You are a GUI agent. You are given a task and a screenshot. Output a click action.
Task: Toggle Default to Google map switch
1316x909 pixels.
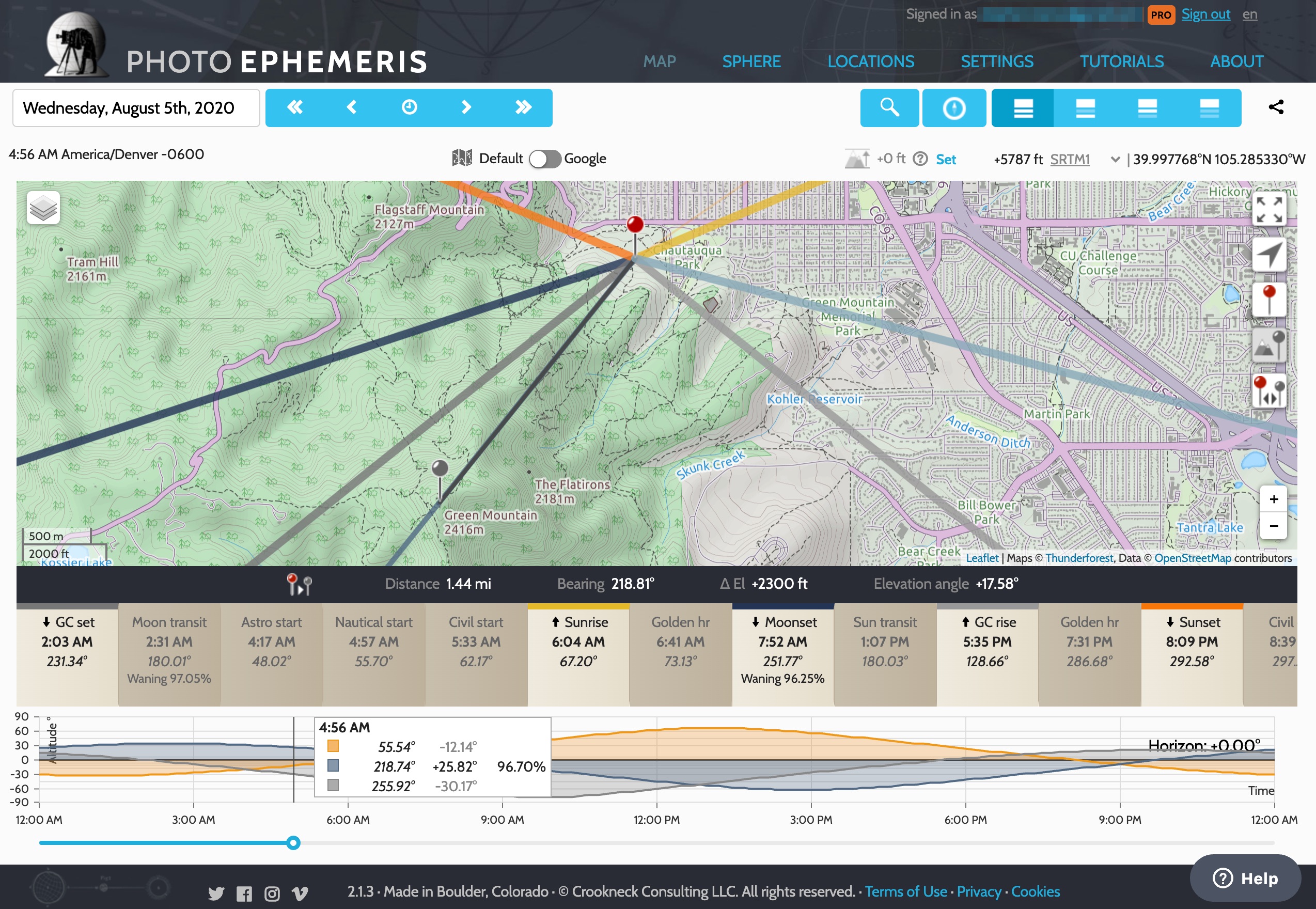[545, 159]
